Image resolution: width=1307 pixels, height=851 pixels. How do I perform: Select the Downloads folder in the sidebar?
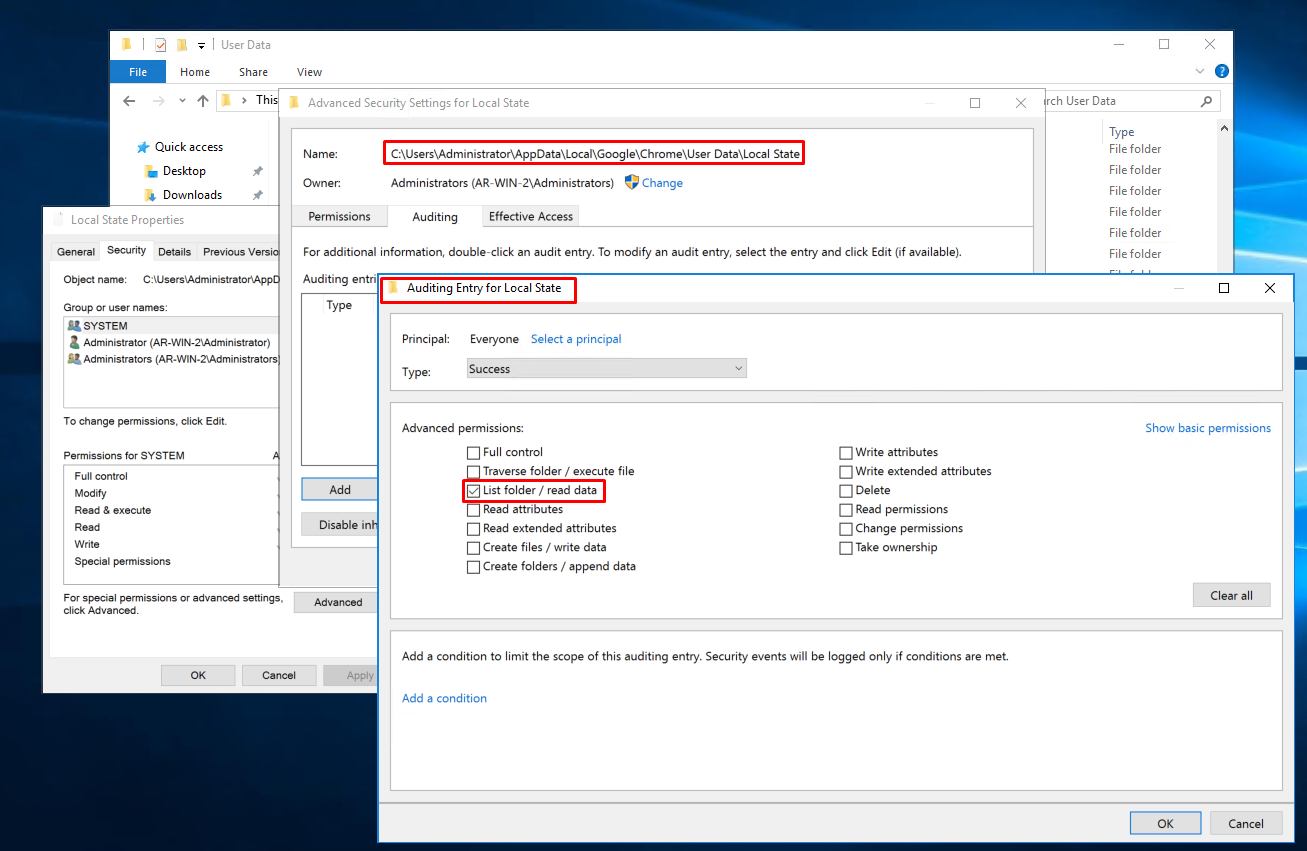(x=191, y=194)
